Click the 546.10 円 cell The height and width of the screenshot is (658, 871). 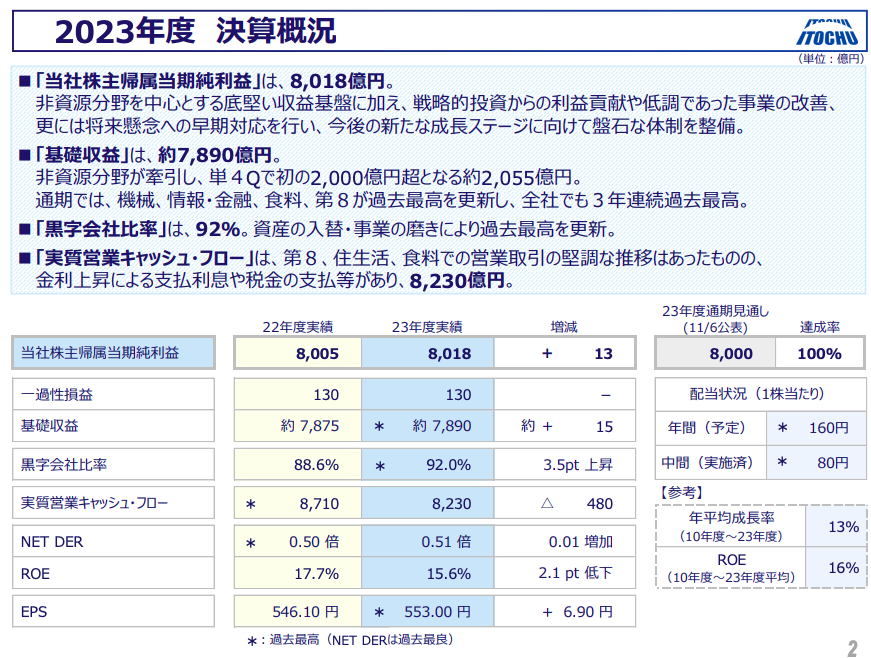[298, 611]
